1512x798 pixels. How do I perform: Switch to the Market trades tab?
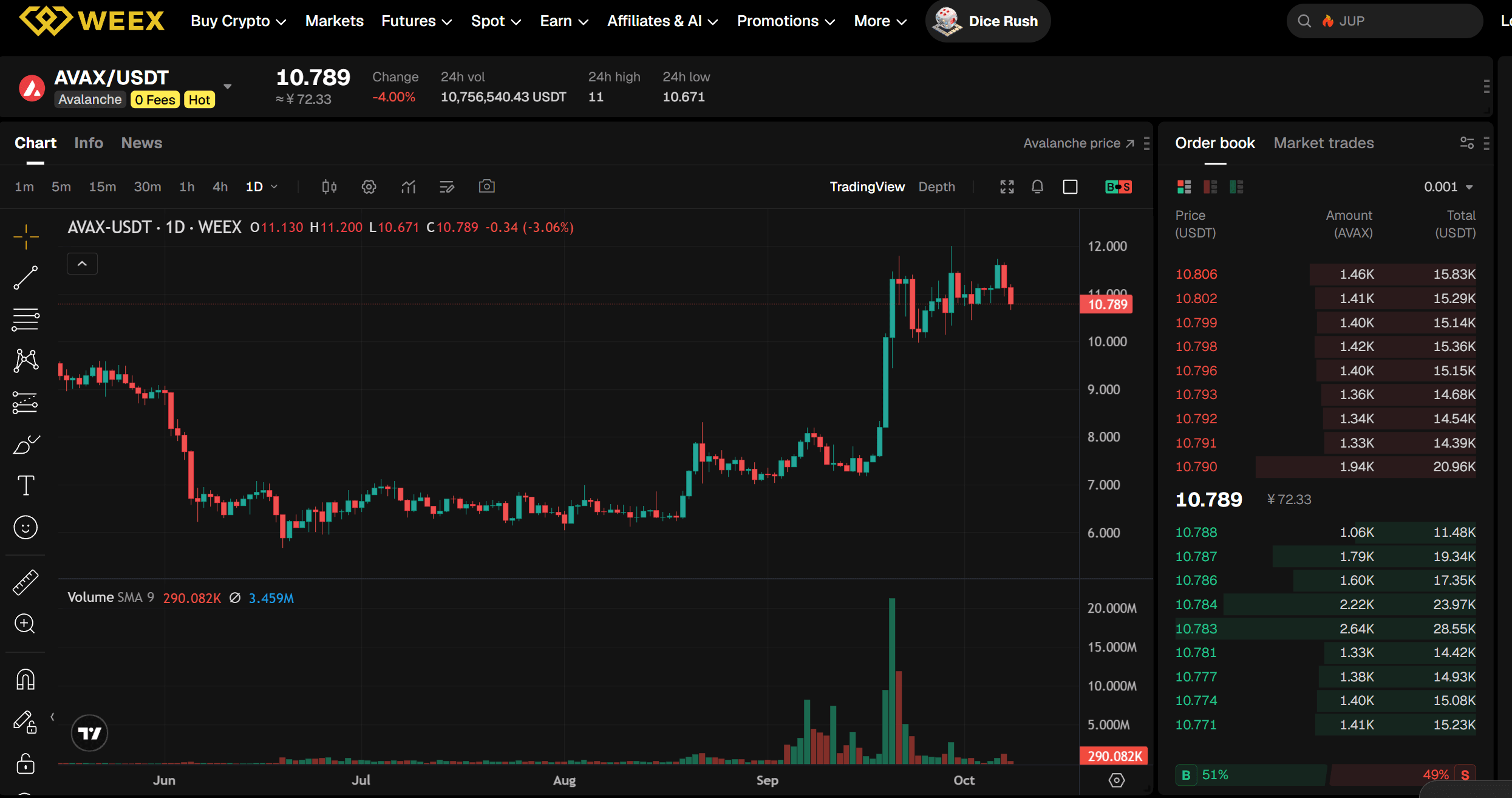pyautogui.click(x=1324, y=143)
